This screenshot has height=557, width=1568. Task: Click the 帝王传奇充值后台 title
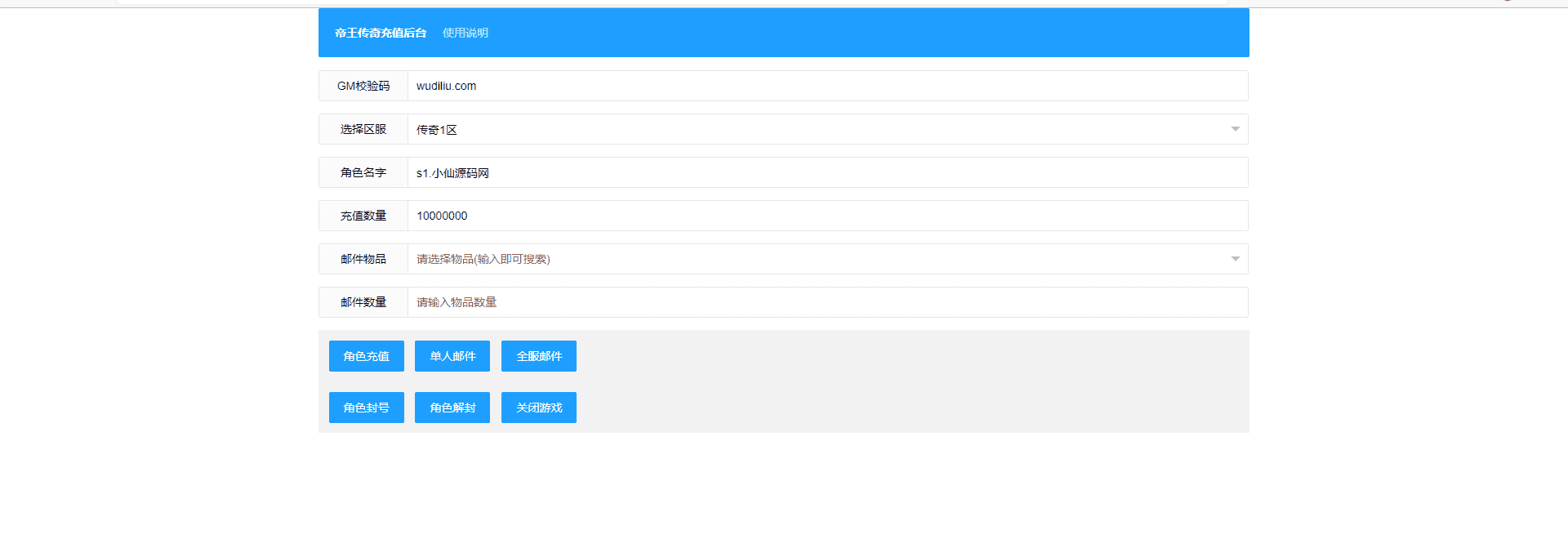tap(381, 33)
